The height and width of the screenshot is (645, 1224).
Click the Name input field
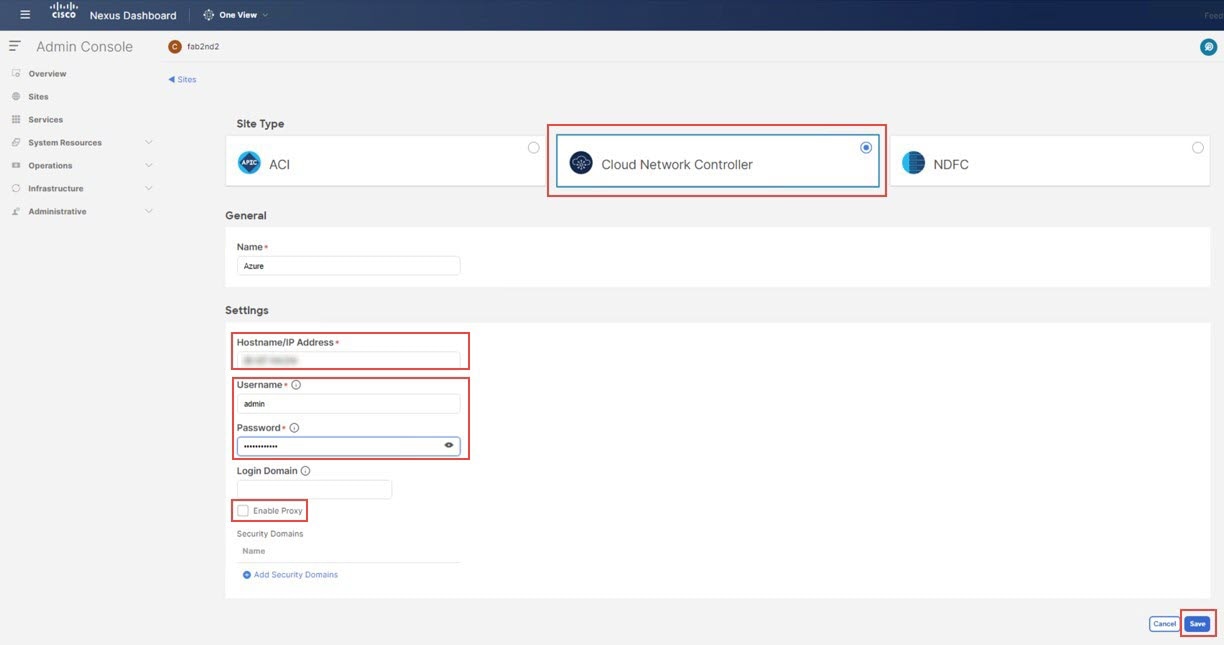(348, 266)
